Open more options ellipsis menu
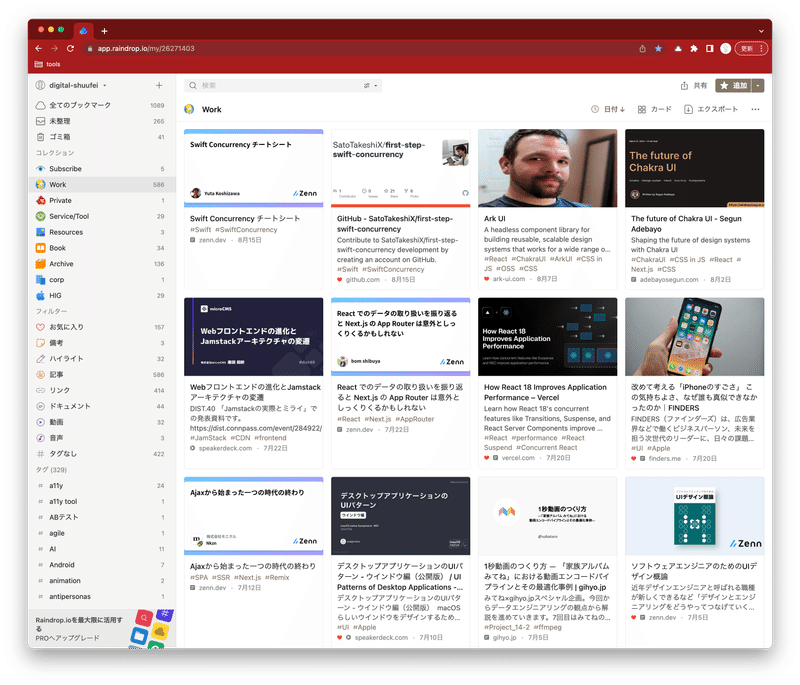The width and height of the screenshot is (800, 685). click(755, 109)
